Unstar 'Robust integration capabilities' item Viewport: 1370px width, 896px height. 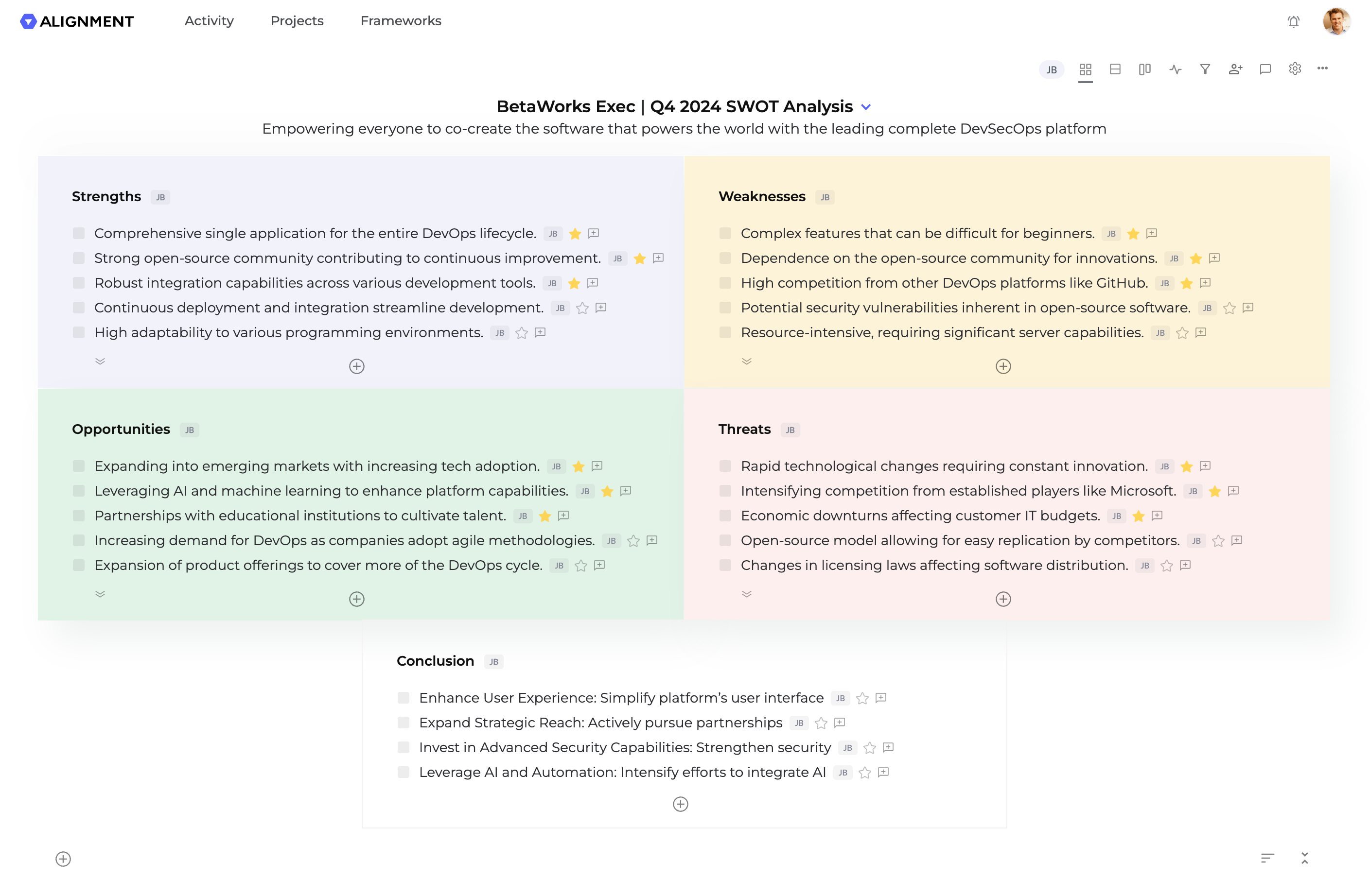tap(574, 283)
